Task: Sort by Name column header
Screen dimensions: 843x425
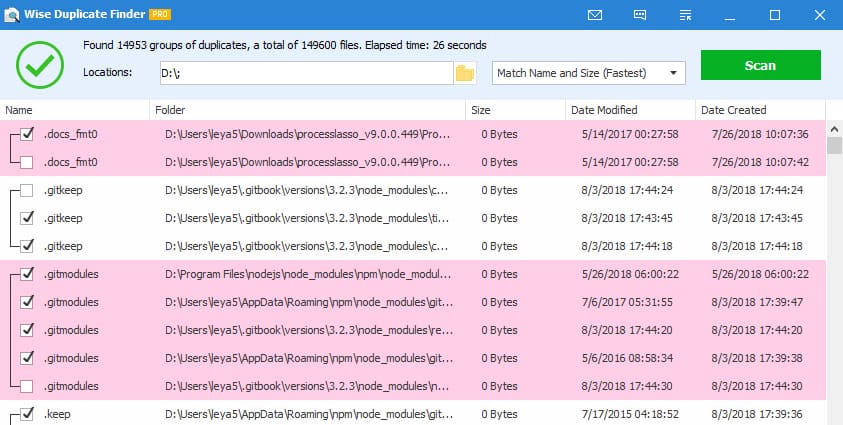Action: (x=75, y=110)
